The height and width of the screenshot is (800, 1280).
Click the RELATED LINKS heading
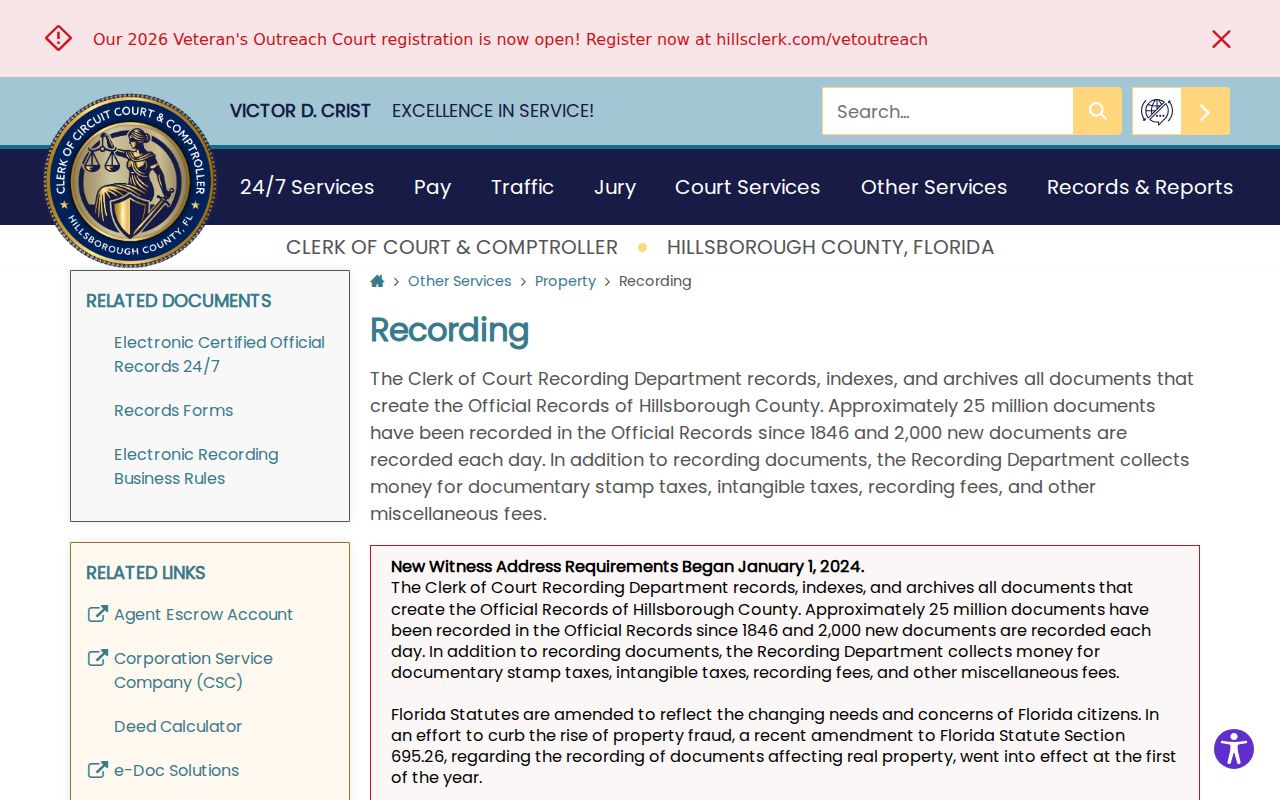click(145, 573)
